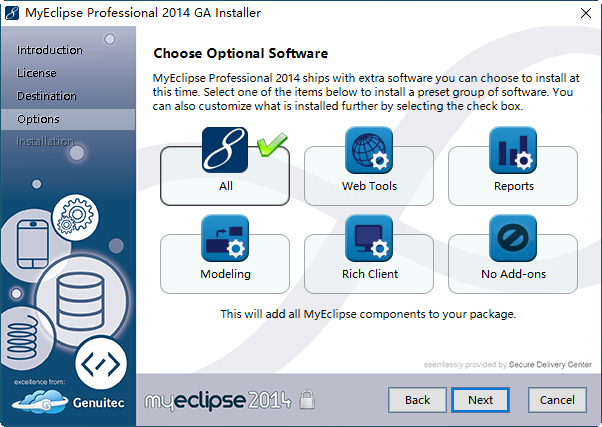Open the Introduction step
This screenshot has height=427, width=602.
coord(50,50)
